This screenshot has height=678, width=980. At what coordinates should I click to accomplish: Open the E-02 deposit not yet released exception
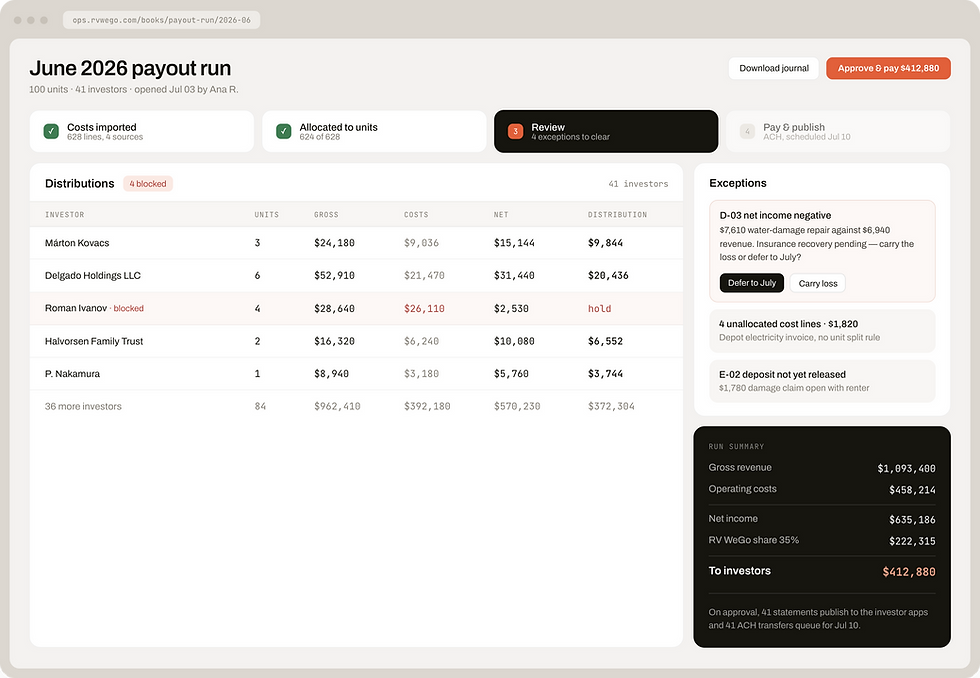coord(822,381)
